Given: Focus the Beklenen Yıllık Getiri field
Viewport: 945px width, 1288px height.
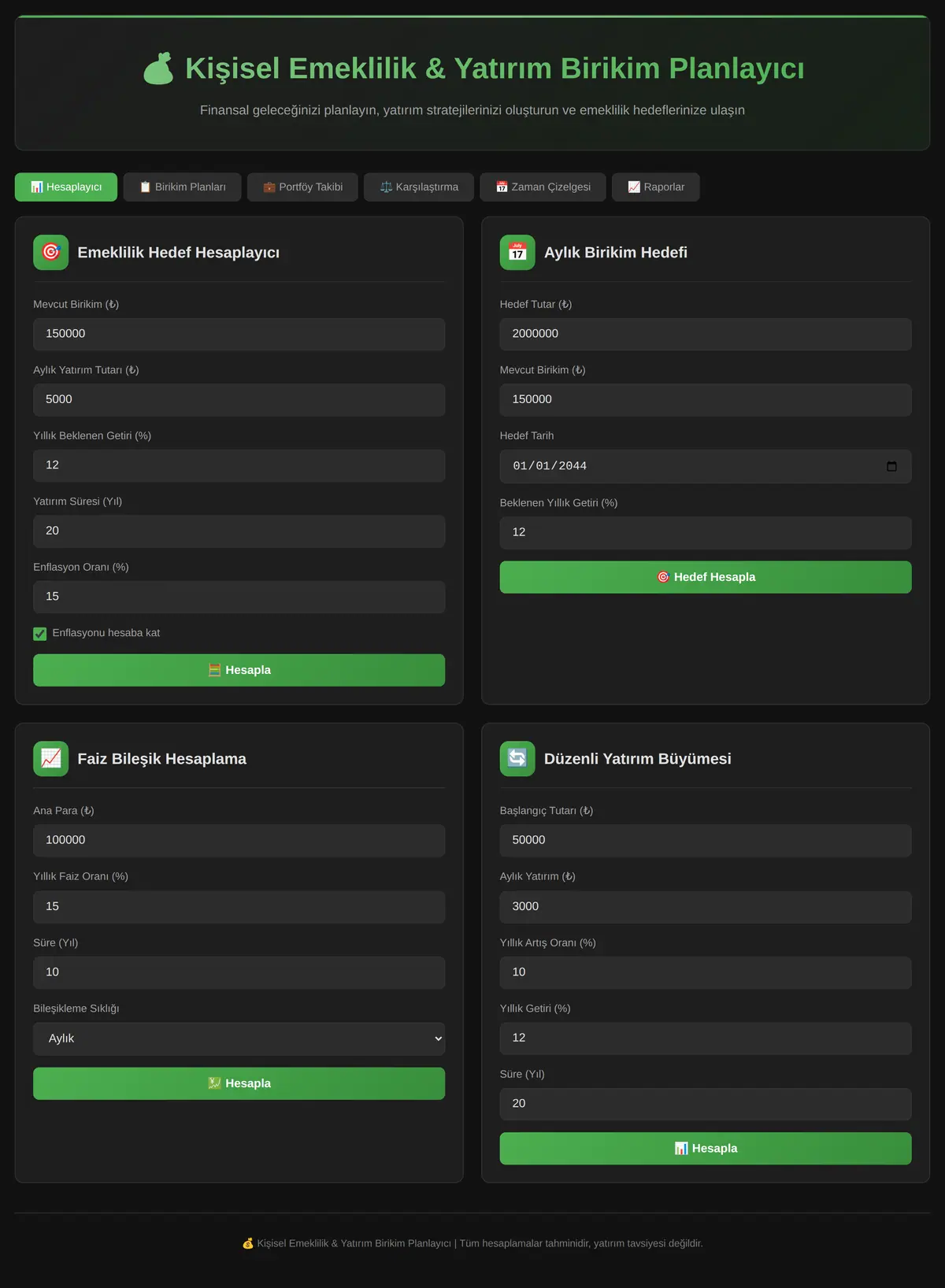Looking at the screenshot, I should pos(706,533).
